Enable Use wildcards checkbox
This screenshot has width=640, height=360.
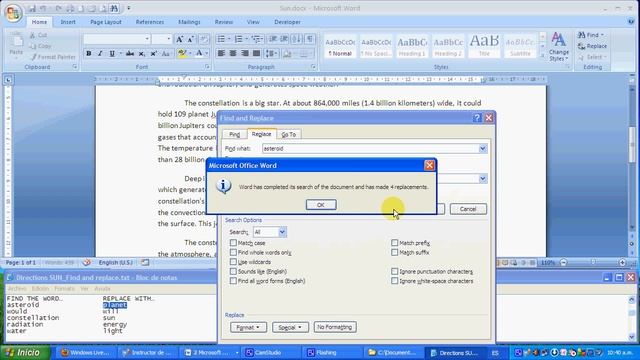(233, 262)
